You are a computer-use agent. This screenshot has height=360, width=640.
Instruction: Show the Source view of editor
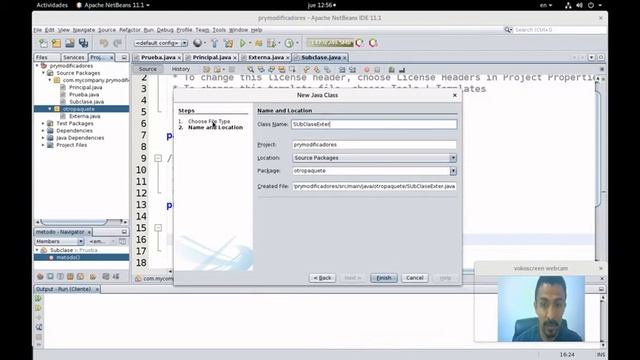[148, 69]
